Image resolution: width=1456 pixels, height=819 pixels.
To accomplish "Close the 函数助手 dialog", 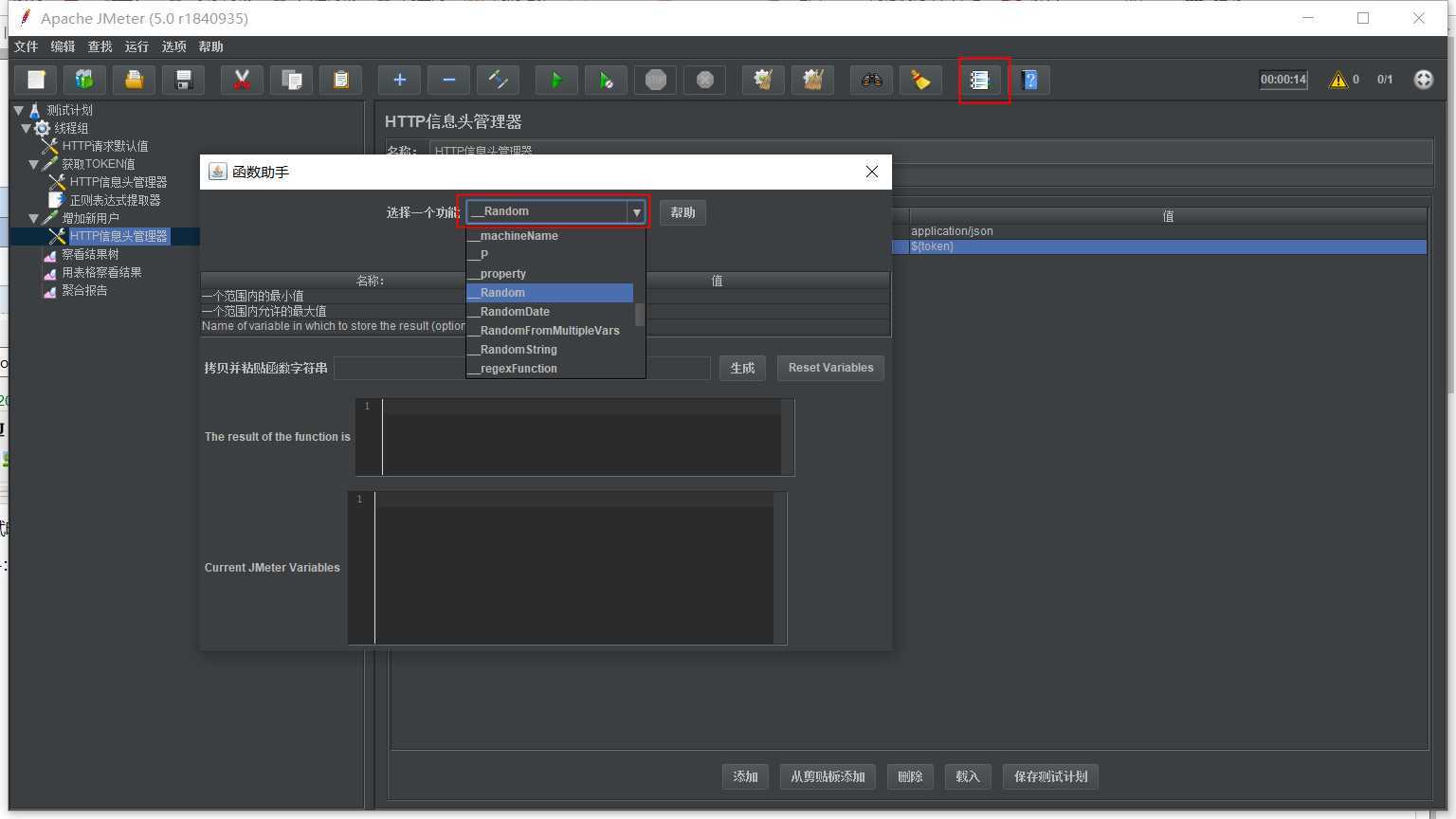I will click(872, 172).
